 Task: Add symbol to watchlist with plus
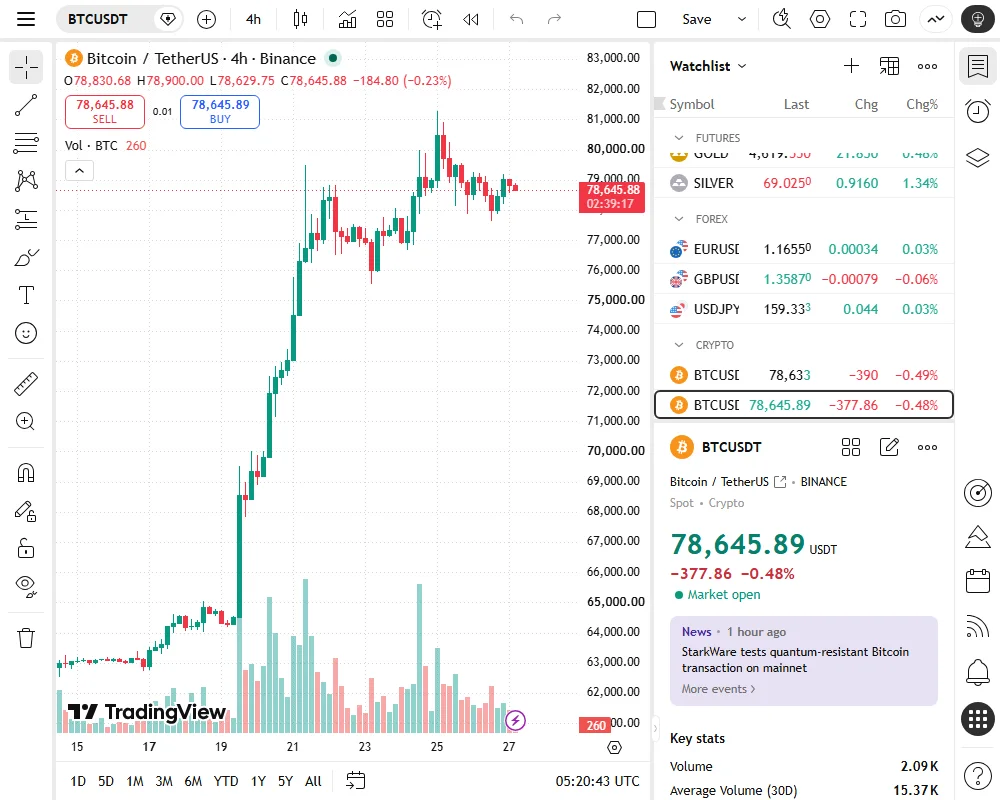(851, 66)
